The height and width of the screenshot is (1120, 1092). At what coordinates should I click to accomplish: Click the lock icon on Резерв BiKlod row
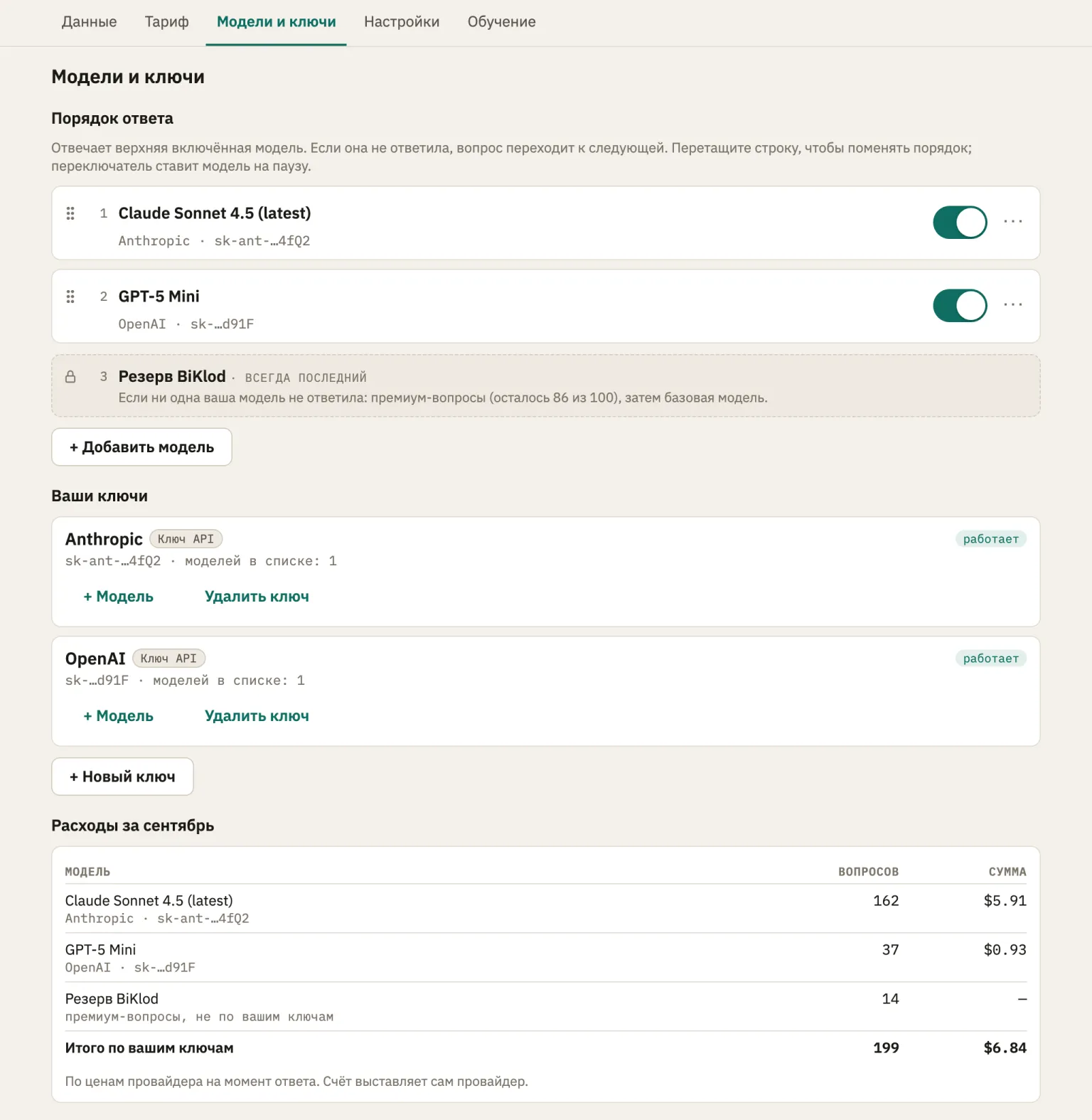click(70, 377)
